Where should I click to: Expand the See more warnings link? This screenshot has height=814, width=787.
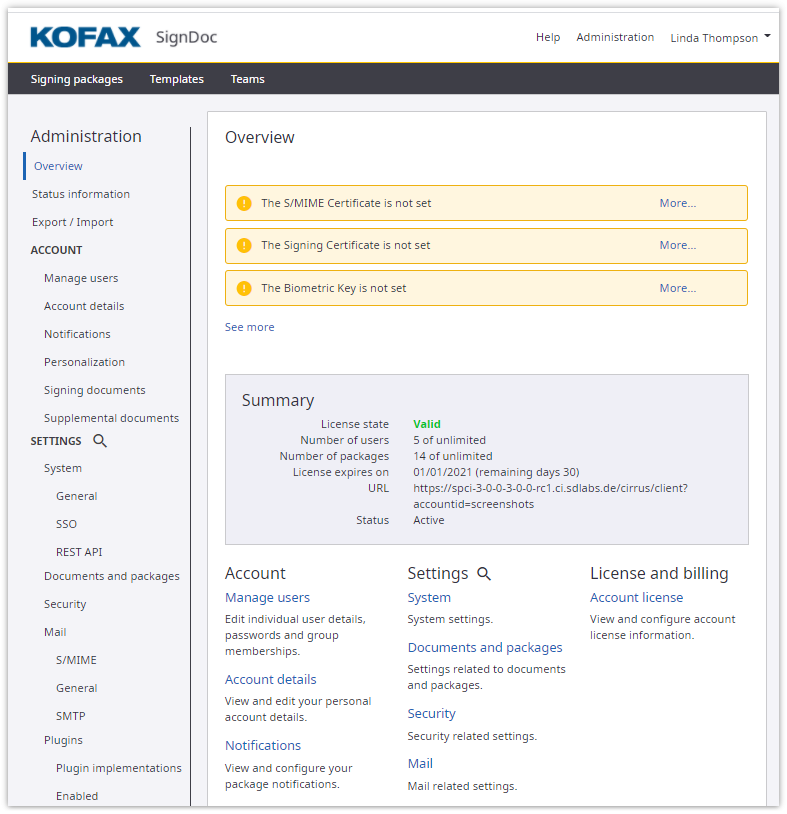click(249, 327)
